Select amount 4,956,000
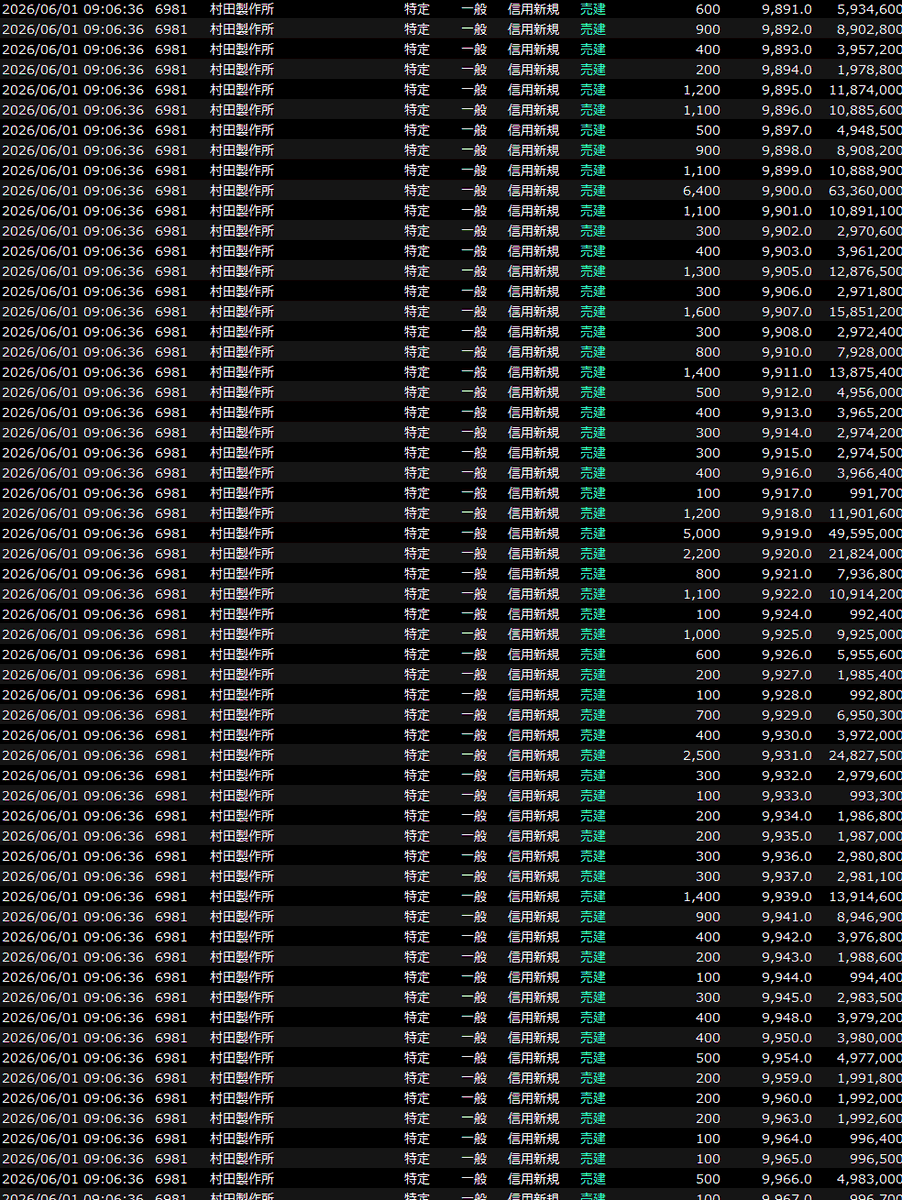 click(869, 392)
